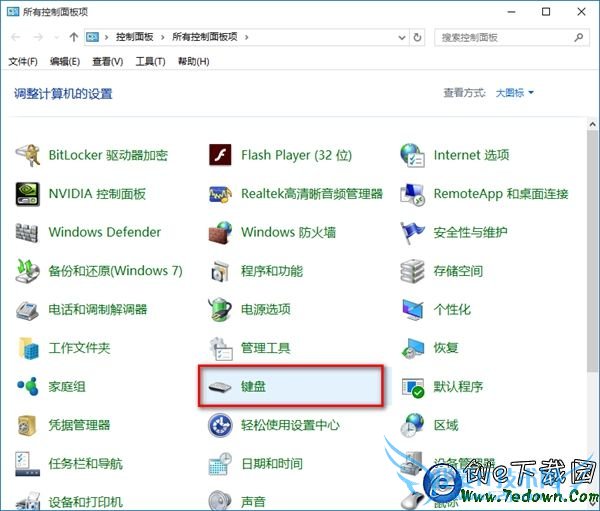This screenshot has height=511, width=600.
Task: Open the Realtek audio manager icon
Action: [220, 194]
